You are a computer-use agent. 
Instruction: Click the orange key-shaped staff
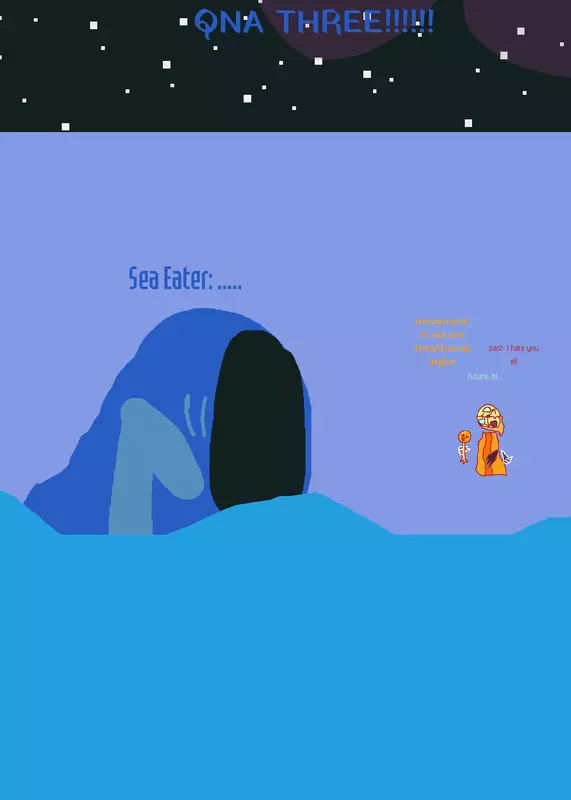(x=464, y=446)
